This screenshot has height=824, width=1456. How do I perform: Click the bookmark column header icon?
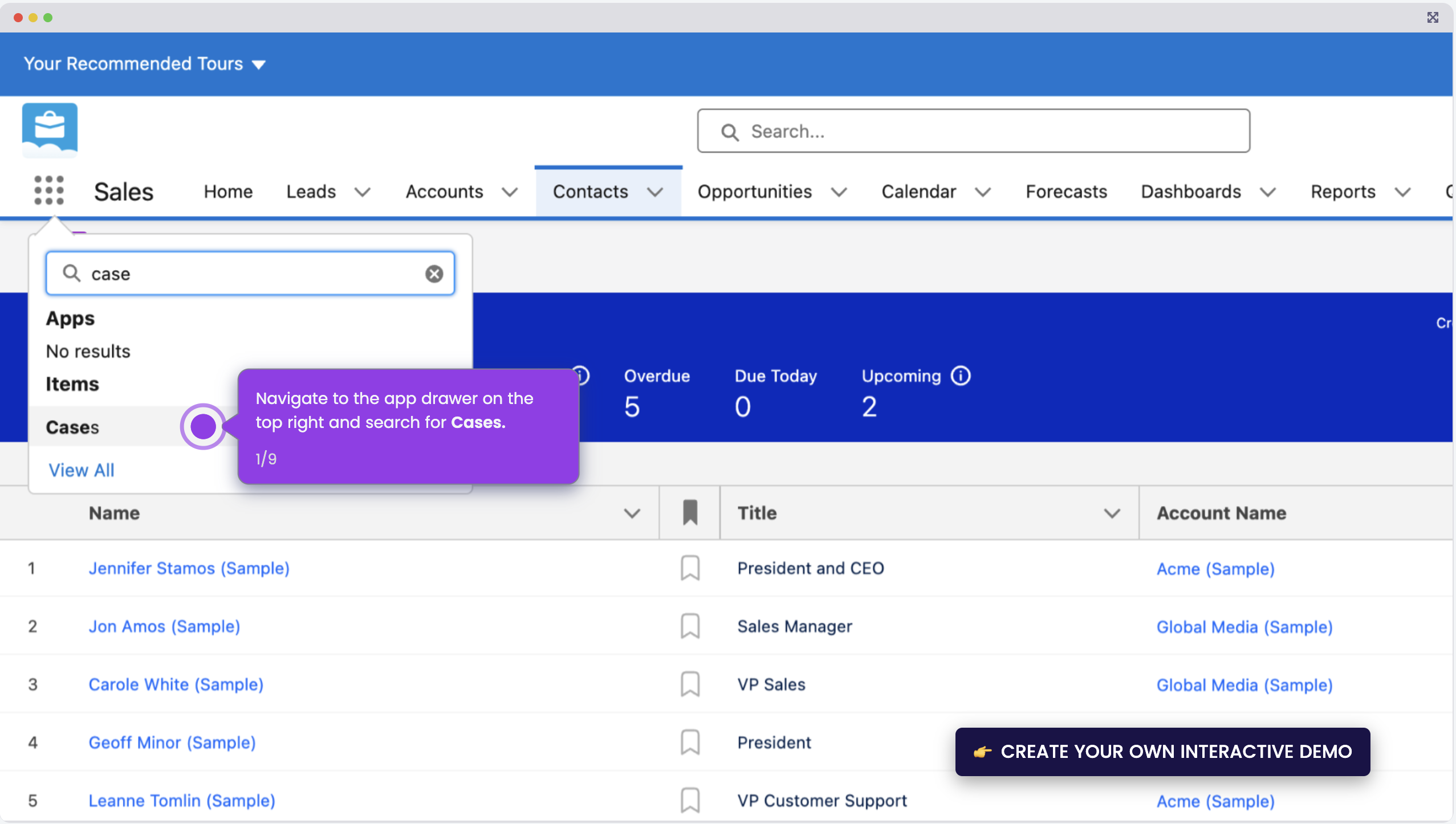(x=689, y=512)
